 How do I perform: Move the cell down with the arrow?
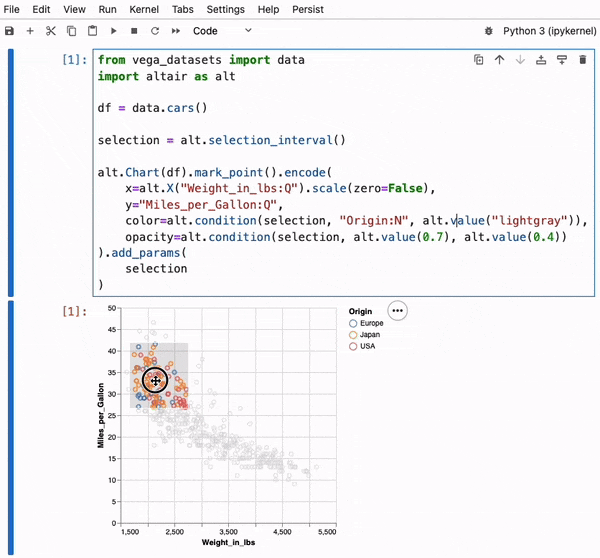[x=520, y=60]
